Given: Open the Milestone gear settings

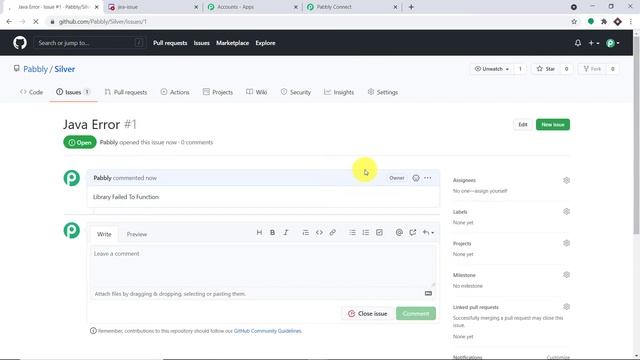Looking at the screenshot, I should point(566,275).
